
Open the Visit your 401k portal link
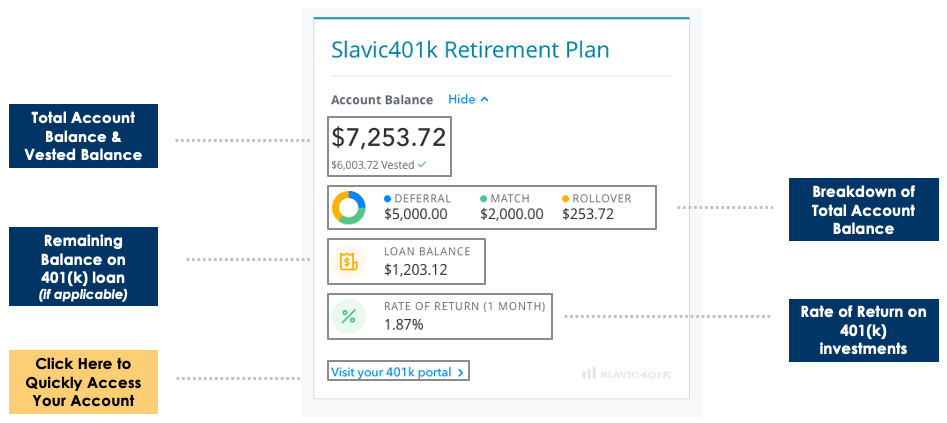tap(391, 372)
